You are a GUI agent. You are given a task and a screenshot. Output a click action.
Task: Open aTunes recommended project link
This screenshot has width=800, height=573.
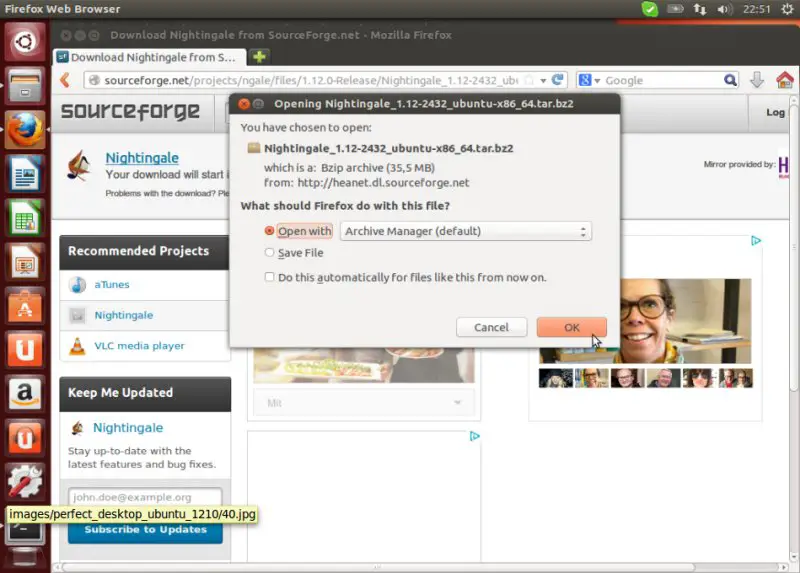112,284
